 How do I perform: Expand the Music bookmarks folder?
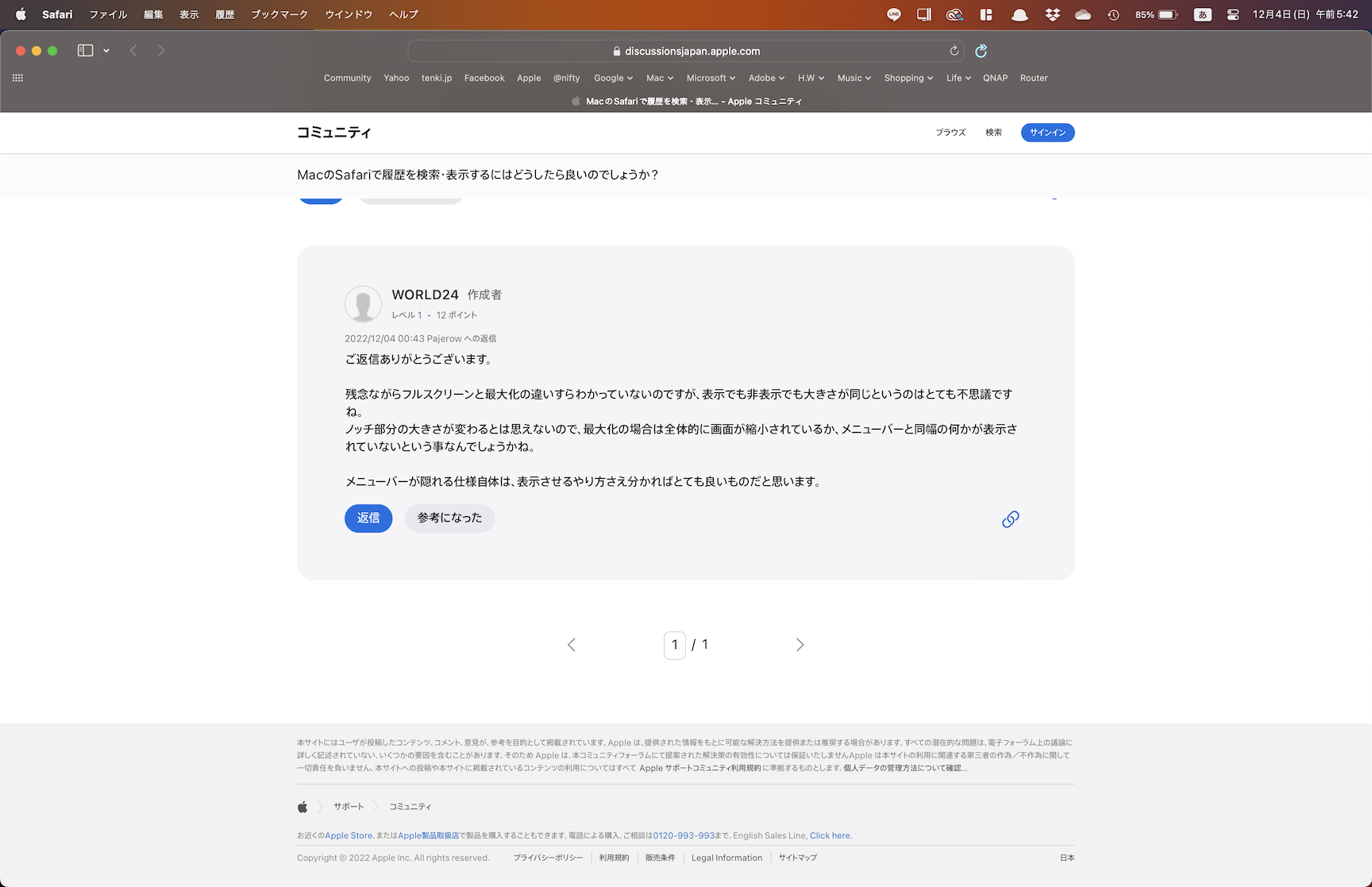click(854, 78)
